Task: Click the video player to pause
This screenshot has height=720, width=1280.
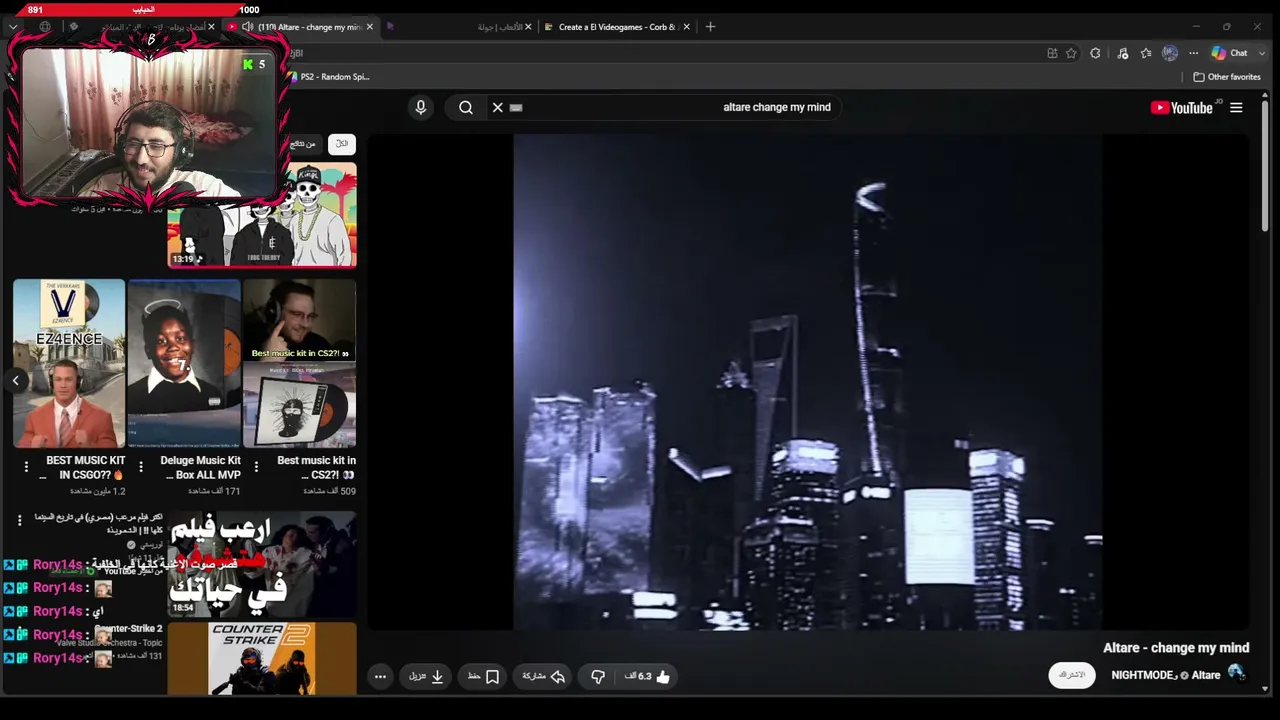Action: click(808, 382)
